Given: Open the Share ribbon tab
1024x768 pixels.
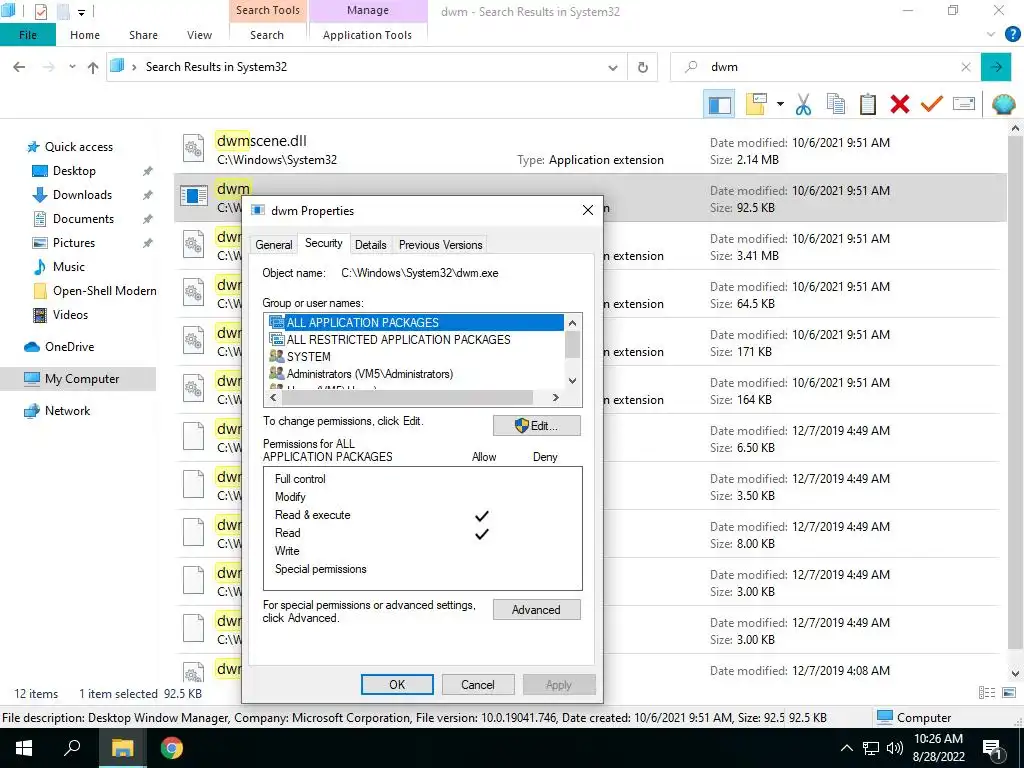Looking at the screenshot, I should (143, 35).
